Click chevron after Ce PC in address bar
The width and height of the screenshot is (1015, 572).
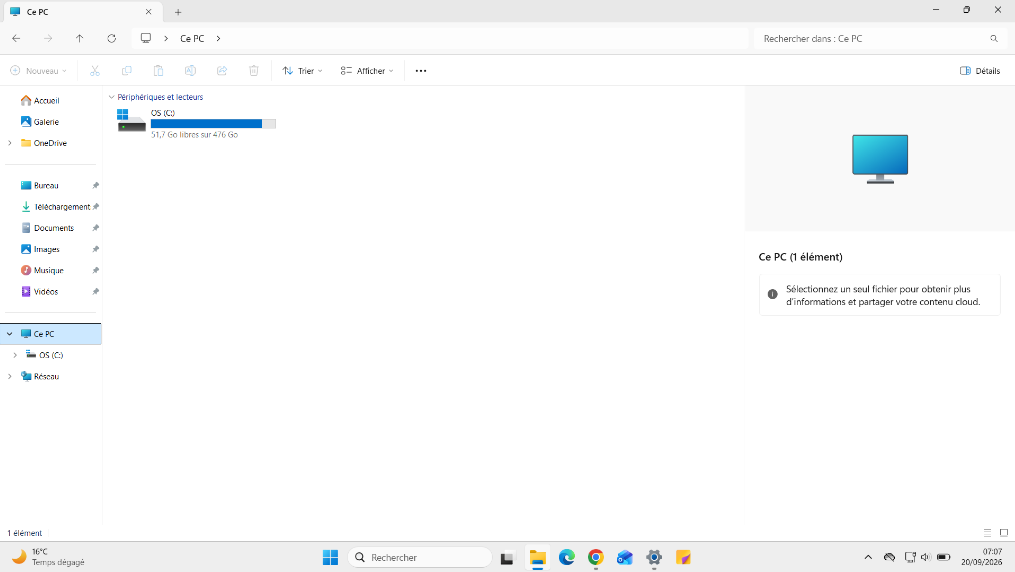[x=219, y=39]
